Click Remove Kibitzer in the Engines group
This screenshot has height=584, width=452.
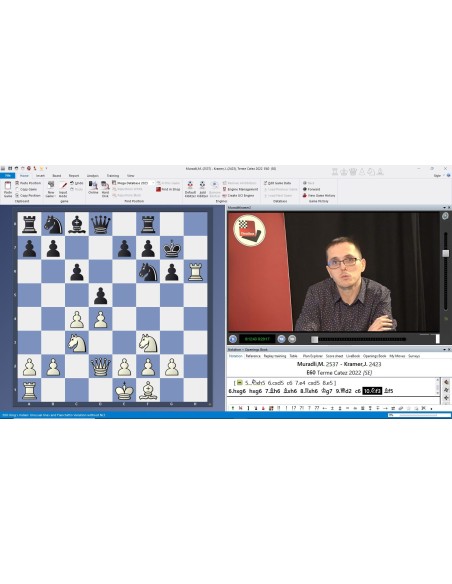pyautogui.click(x=214, y=189)
